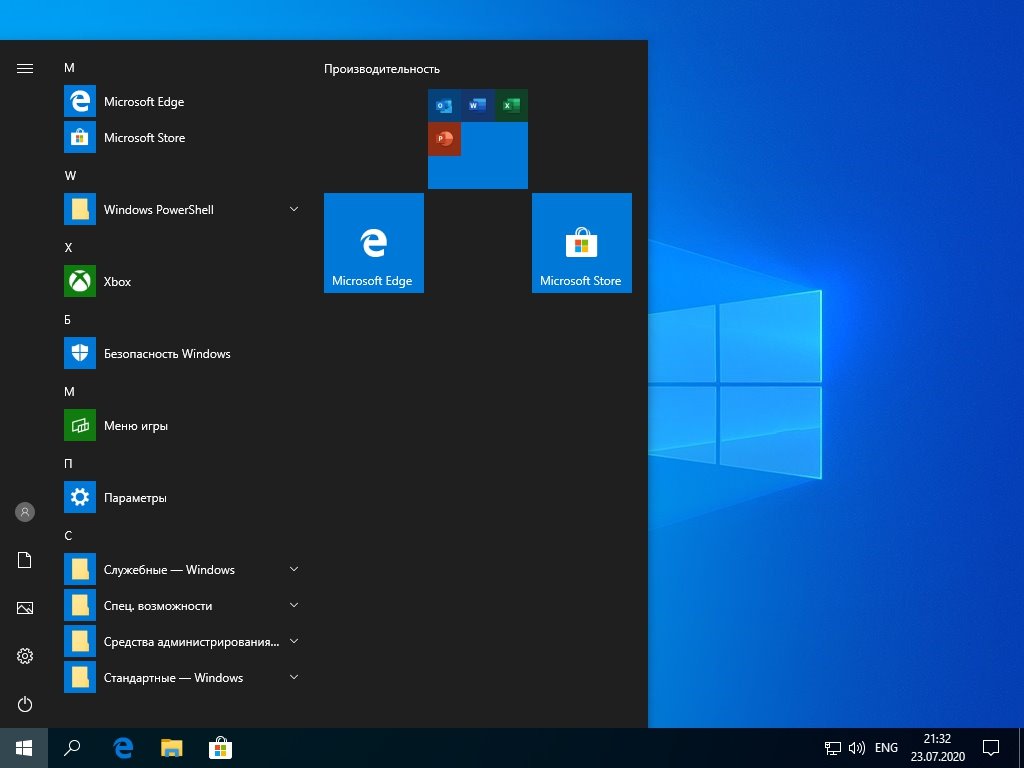Image resolution: width=1024 pixels, height=768 pixels.
Task: Expand Служебные — Windows folder chevron
Action: (294, 569)
